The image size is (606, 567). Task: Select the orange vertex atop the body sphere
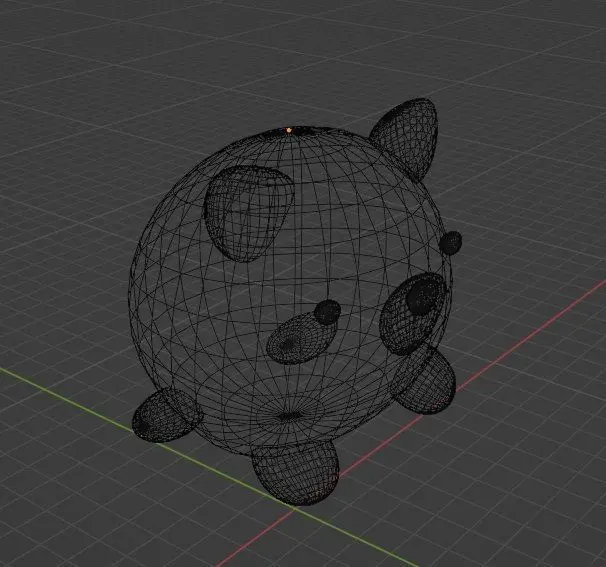(x=289, y=130)
